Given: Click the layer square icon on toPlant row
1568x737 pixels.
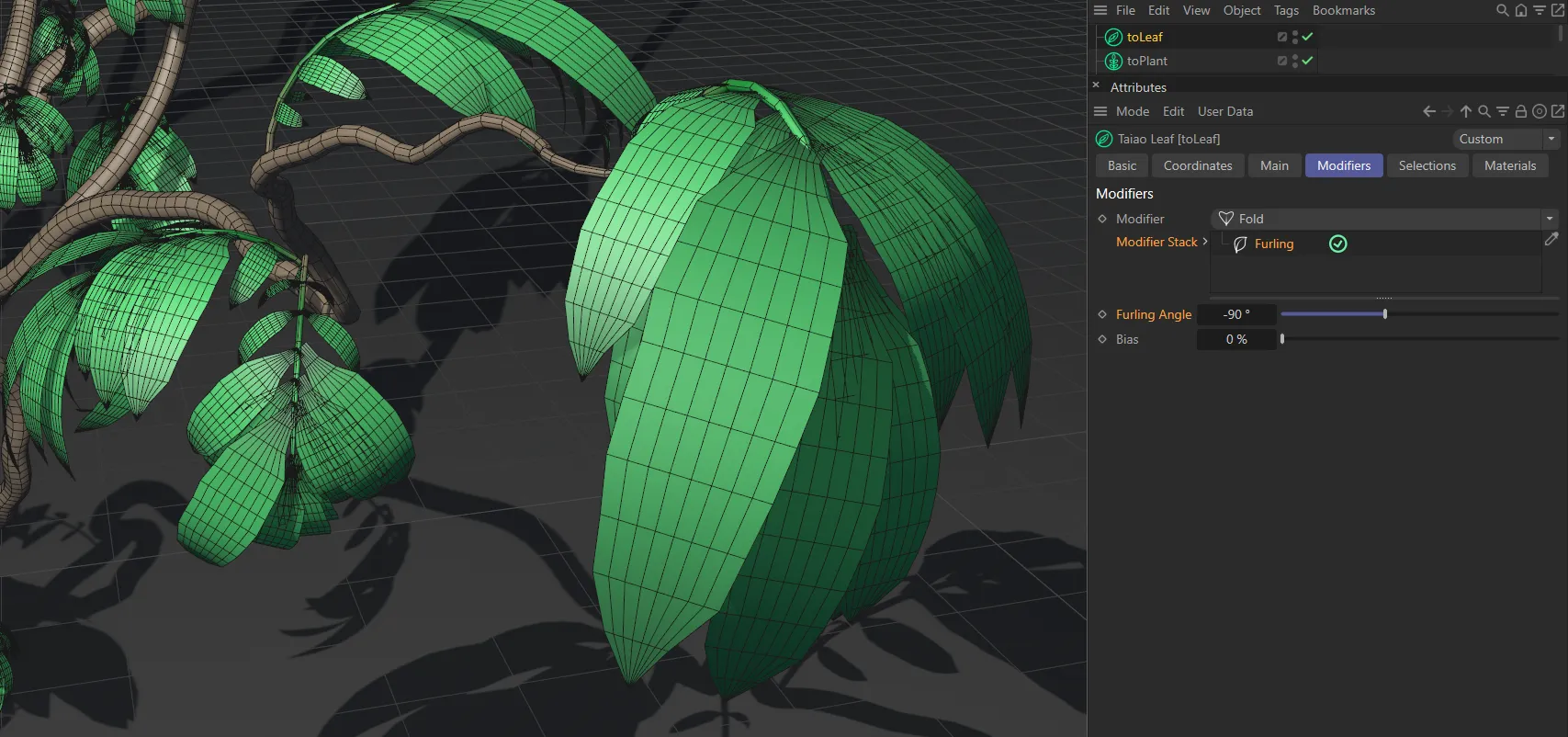Looking at the screenshot, I should 1282,61.
